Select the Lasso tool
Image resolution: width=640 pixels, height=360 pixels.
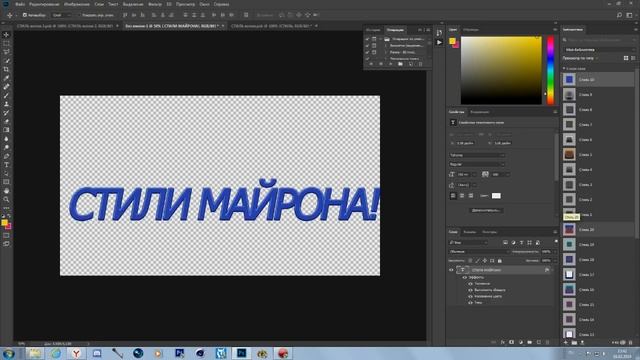coord(6,52)
